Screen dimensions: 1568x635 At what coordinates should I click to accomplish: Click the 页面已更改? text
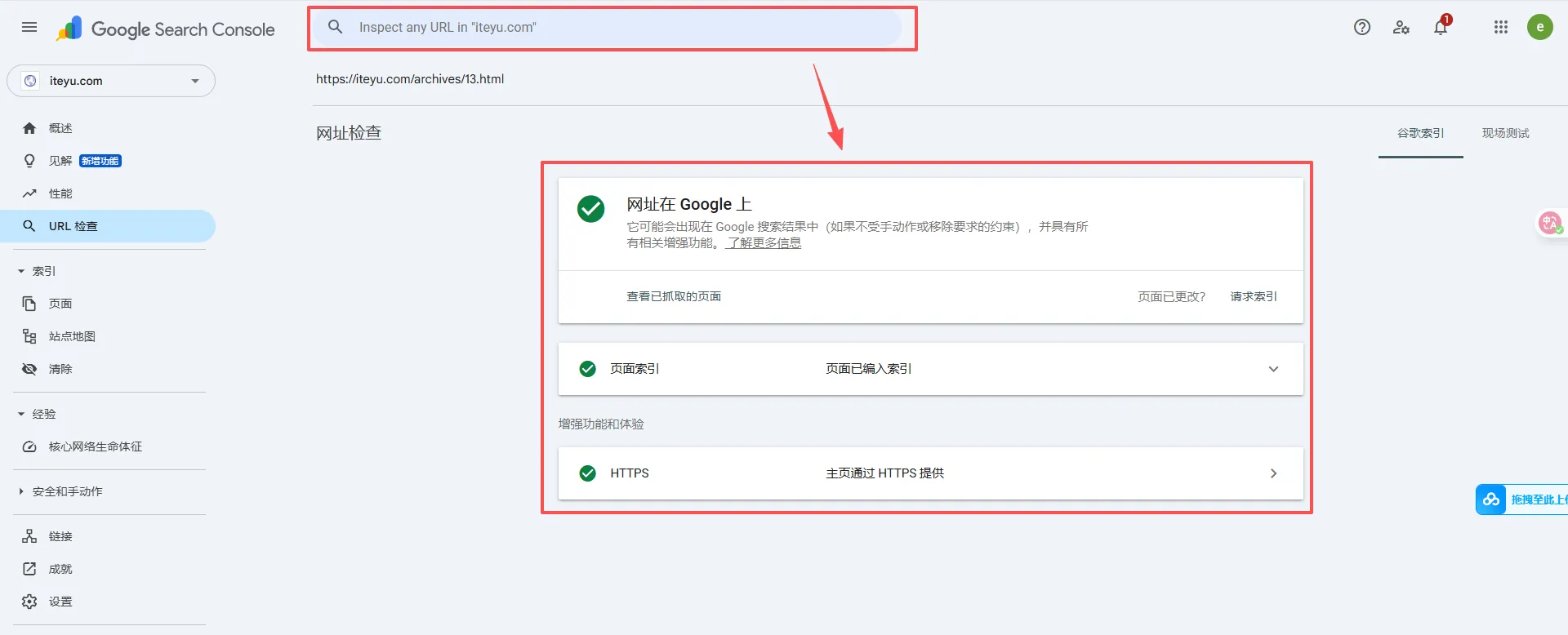point(1171,296)
